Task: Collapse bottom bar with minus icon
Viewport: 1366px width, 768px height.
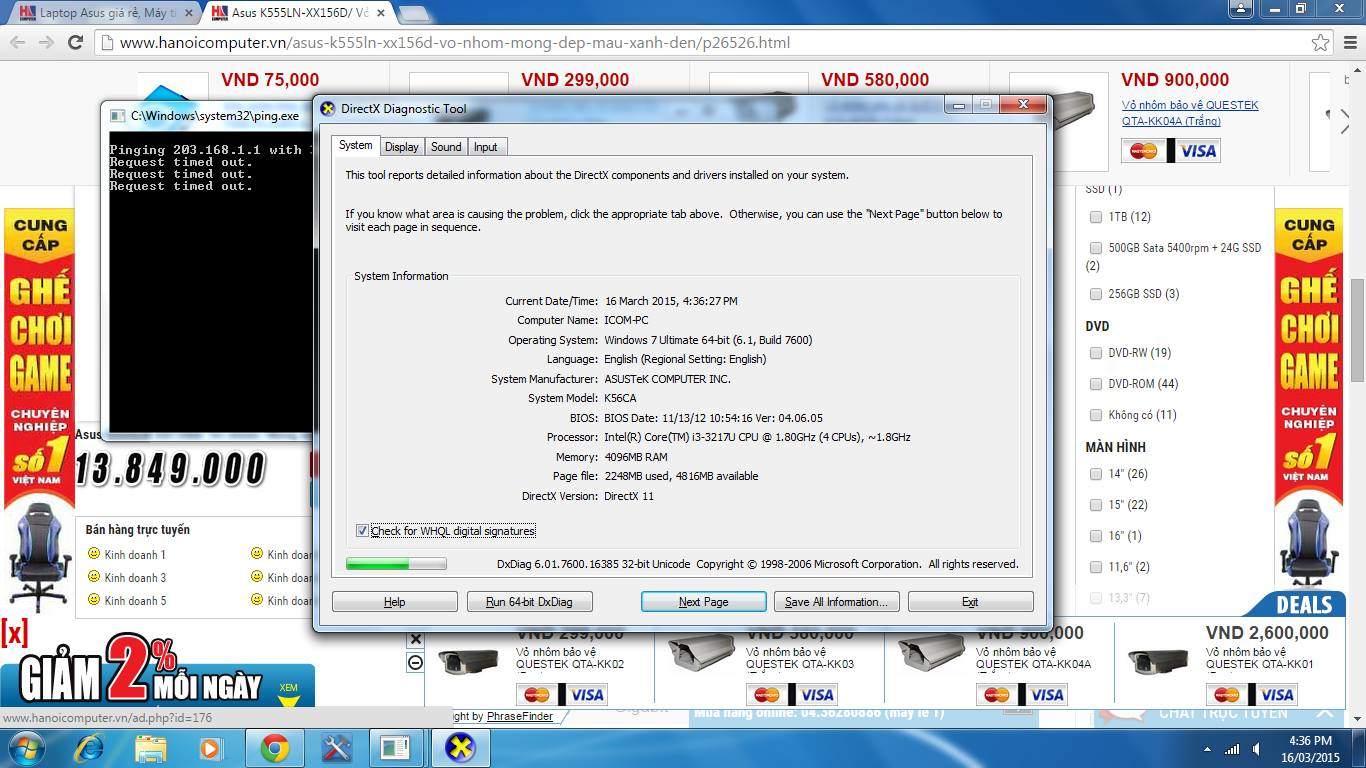Action: pyautogui.click(x=416, y=662)
